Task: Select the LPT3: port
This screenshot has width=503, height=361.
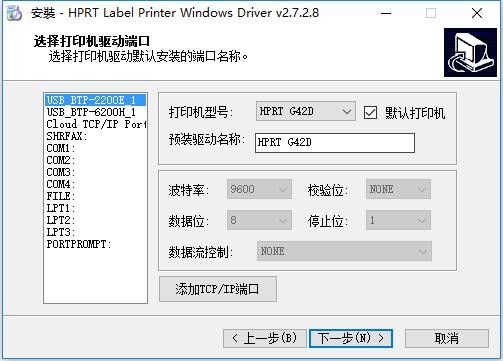Action: pyautogui.click(x=95, y=232)
